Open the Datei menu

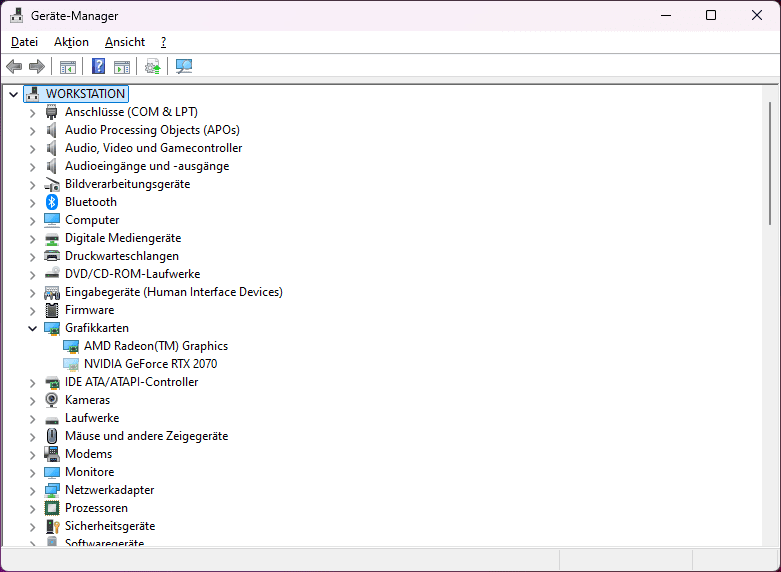click(x=24, y=42)
